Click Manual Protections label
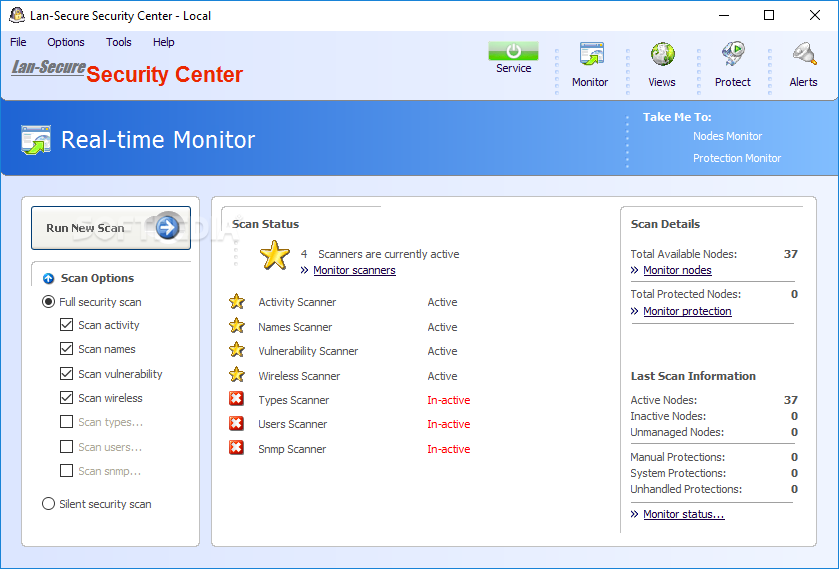Image resolution: width=839 pixels, height=569 pixels. [677, 457]
